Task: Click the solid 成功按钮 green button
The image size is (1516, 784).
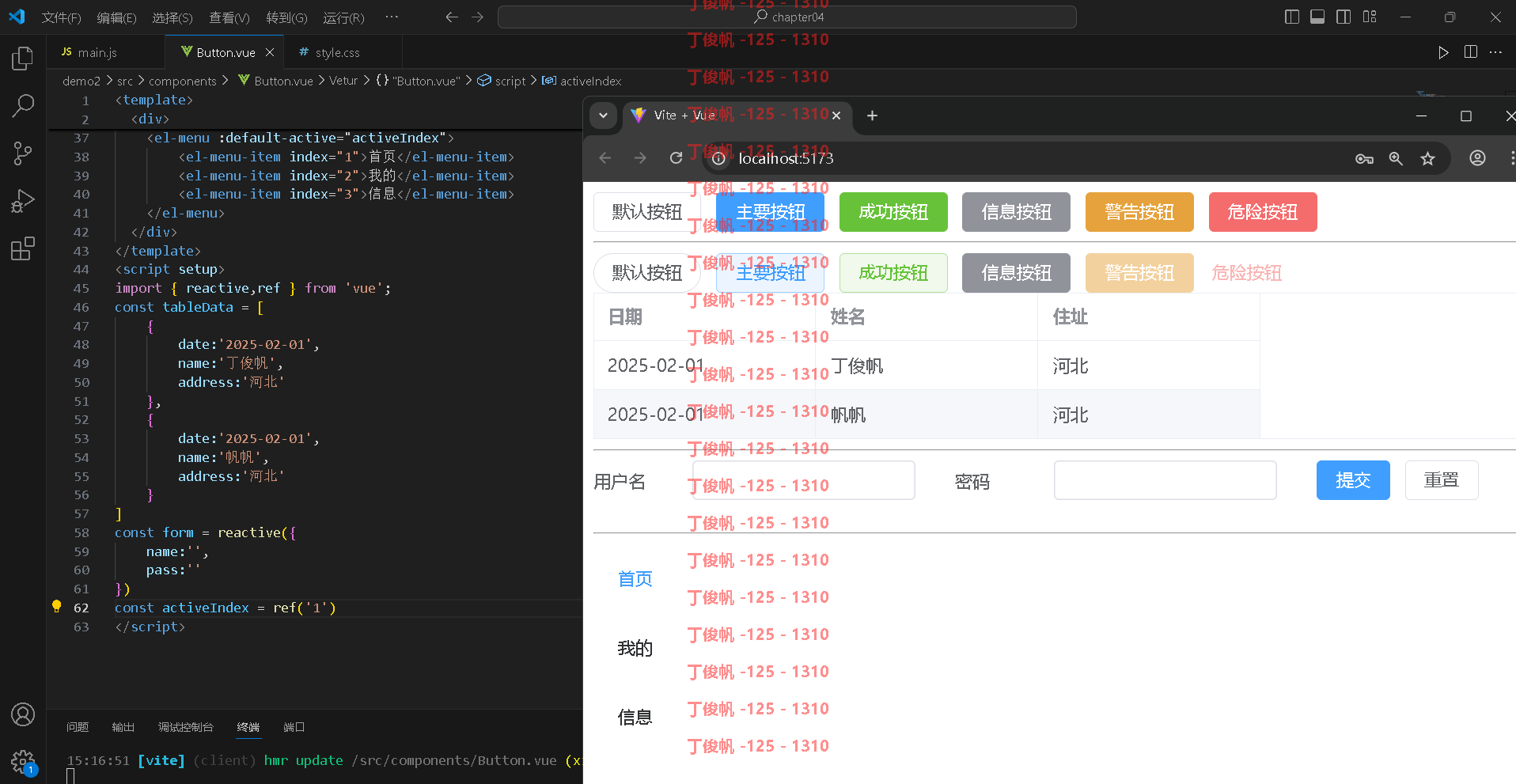Action: (893, 212)
